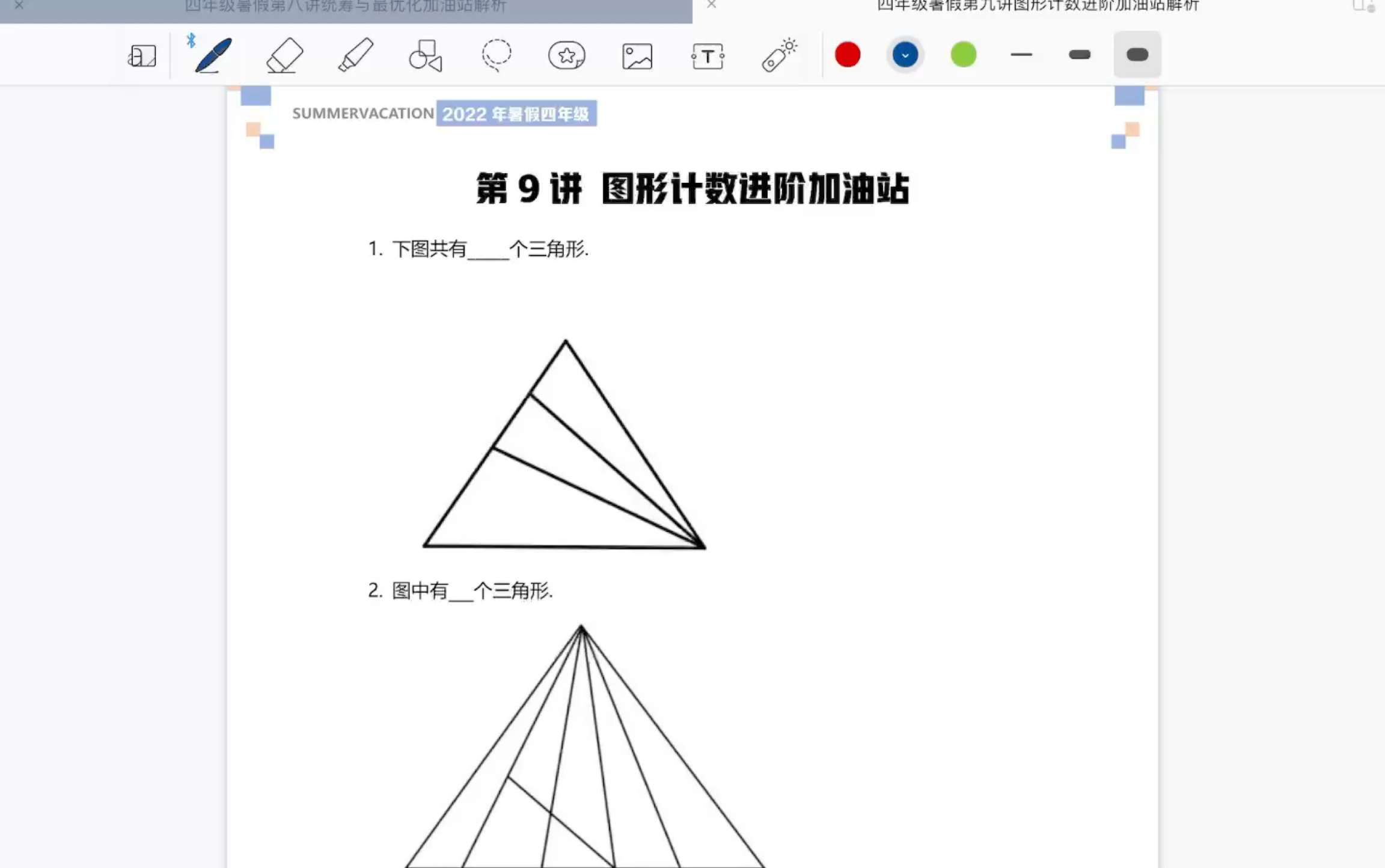Select the Eraser tool
The width and height of the screenshot is (1385, 868).
click(284, 55)
